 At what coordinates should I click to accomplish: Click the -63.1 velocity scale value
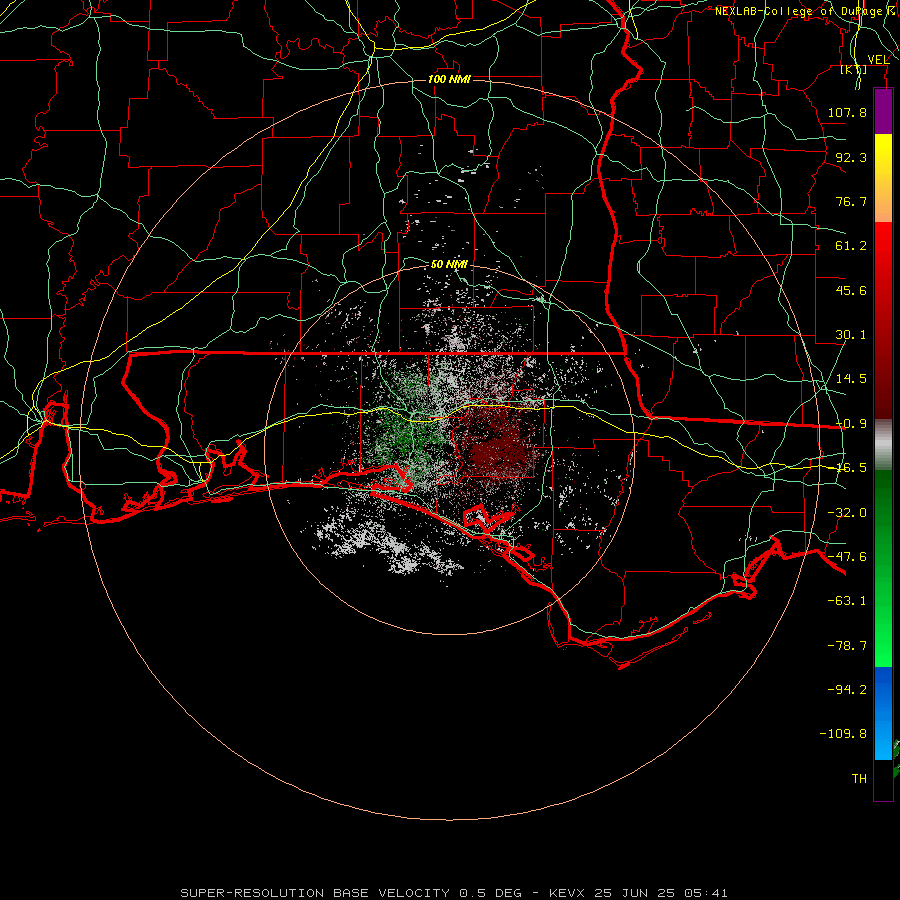(x=847, y=601)
